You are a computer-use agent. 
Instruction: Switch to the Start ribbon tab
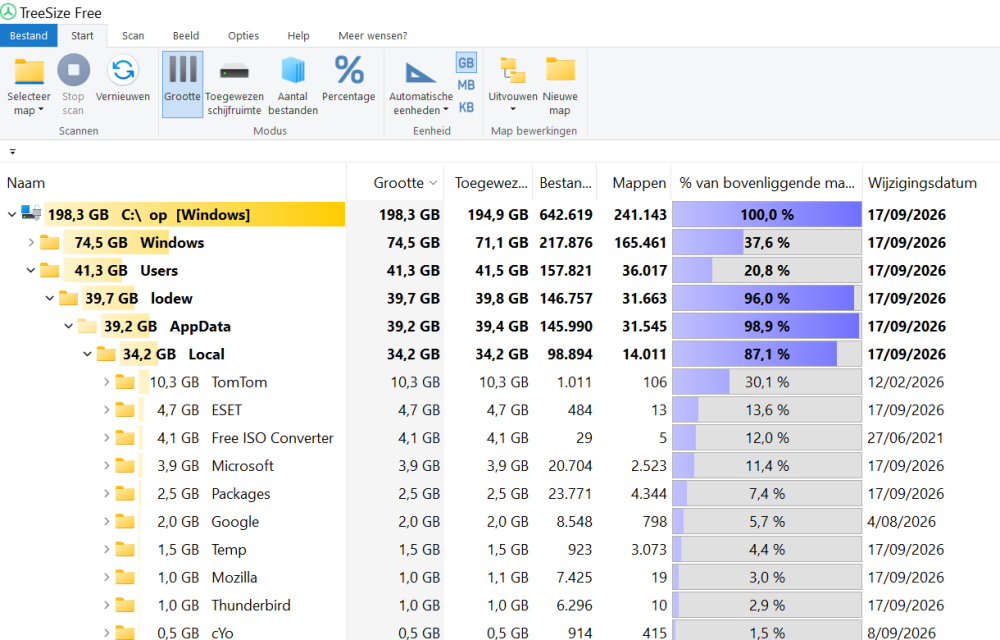[x=82, y=36]
